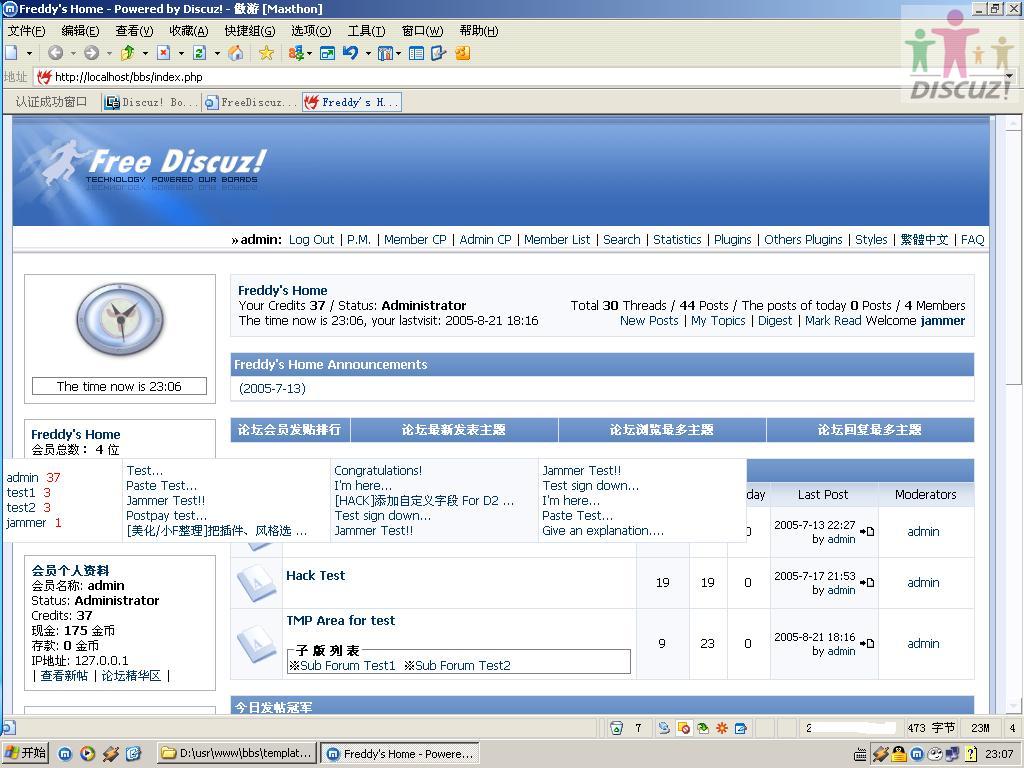Viewport: 1024px width, 768px height.
Task: Click the QQ penguin tray icon
Action: (899, 754)
